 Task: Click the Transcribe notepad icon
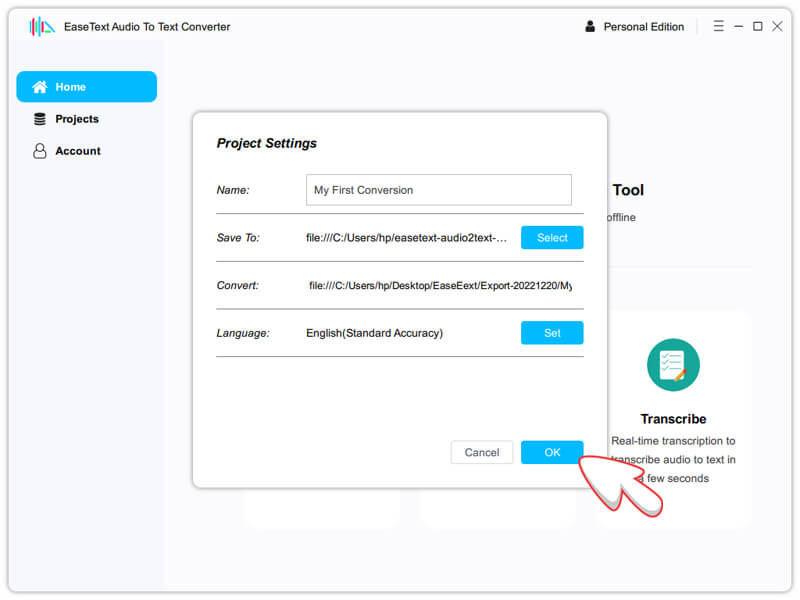click(x=673, y=365)
